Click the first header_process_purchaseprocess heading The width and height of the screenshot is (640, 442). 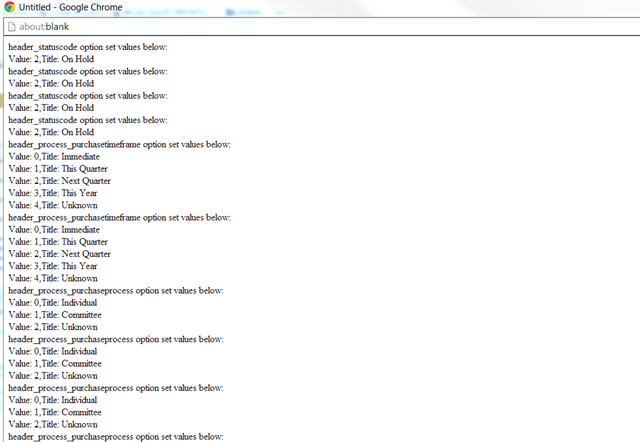pos(115,290)
